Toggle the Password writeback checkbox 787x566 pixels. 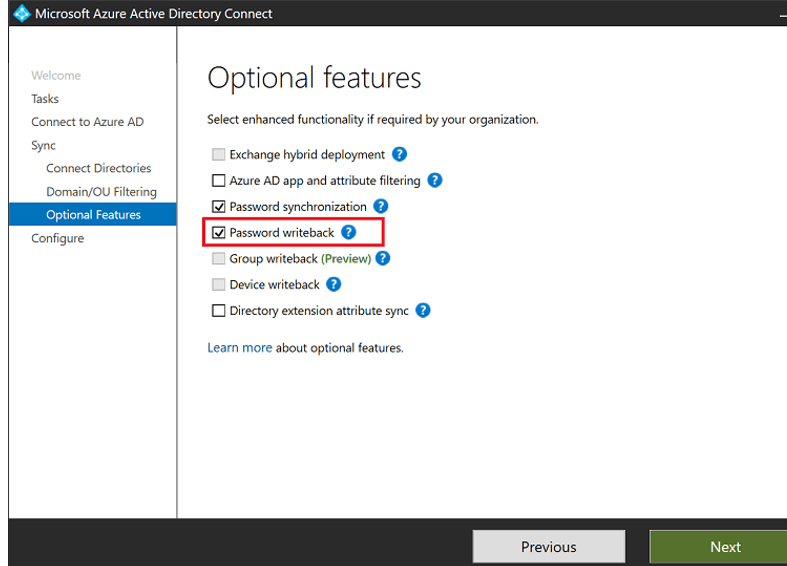pyautogui.click(x=219, y=233)
